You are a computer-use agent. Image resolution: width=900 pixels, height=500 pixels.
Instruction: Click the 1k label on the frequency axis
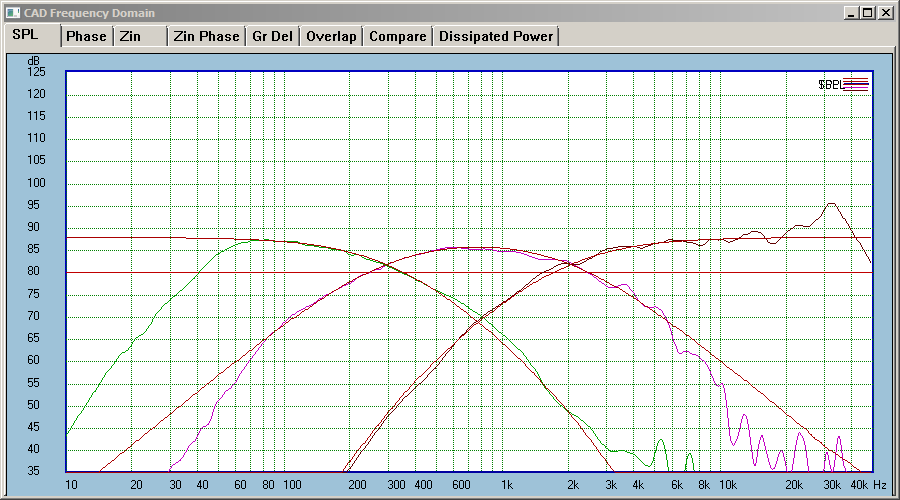507,485
